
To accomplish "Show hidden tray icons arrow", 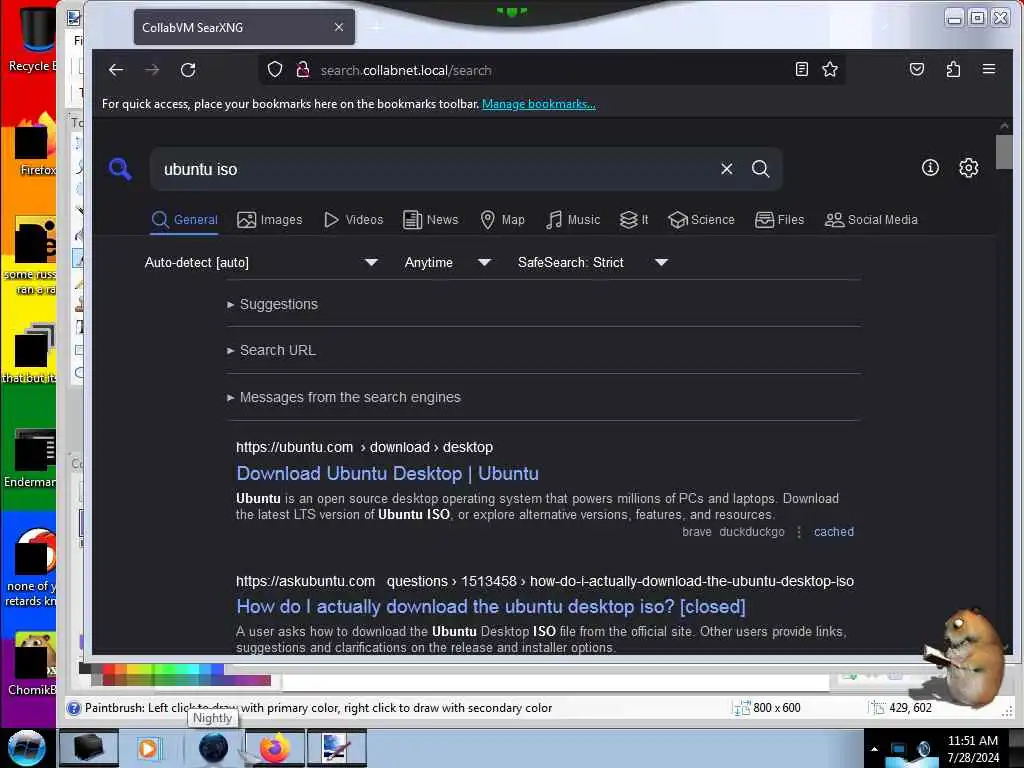I will tap(874, 749).
